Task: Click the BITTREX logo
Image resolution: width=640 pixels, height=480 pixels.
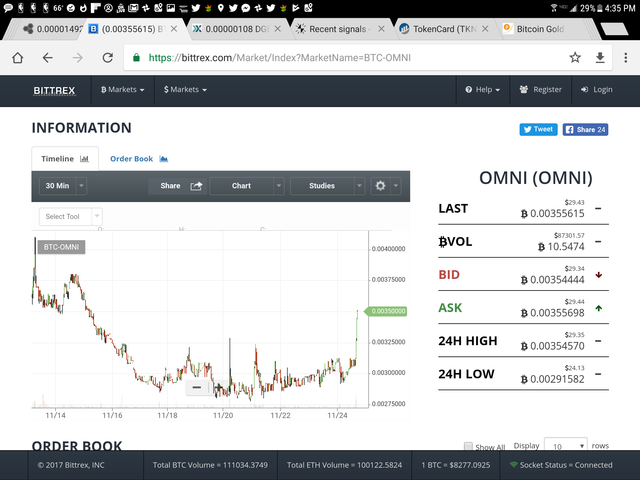Action: point(54,91)
